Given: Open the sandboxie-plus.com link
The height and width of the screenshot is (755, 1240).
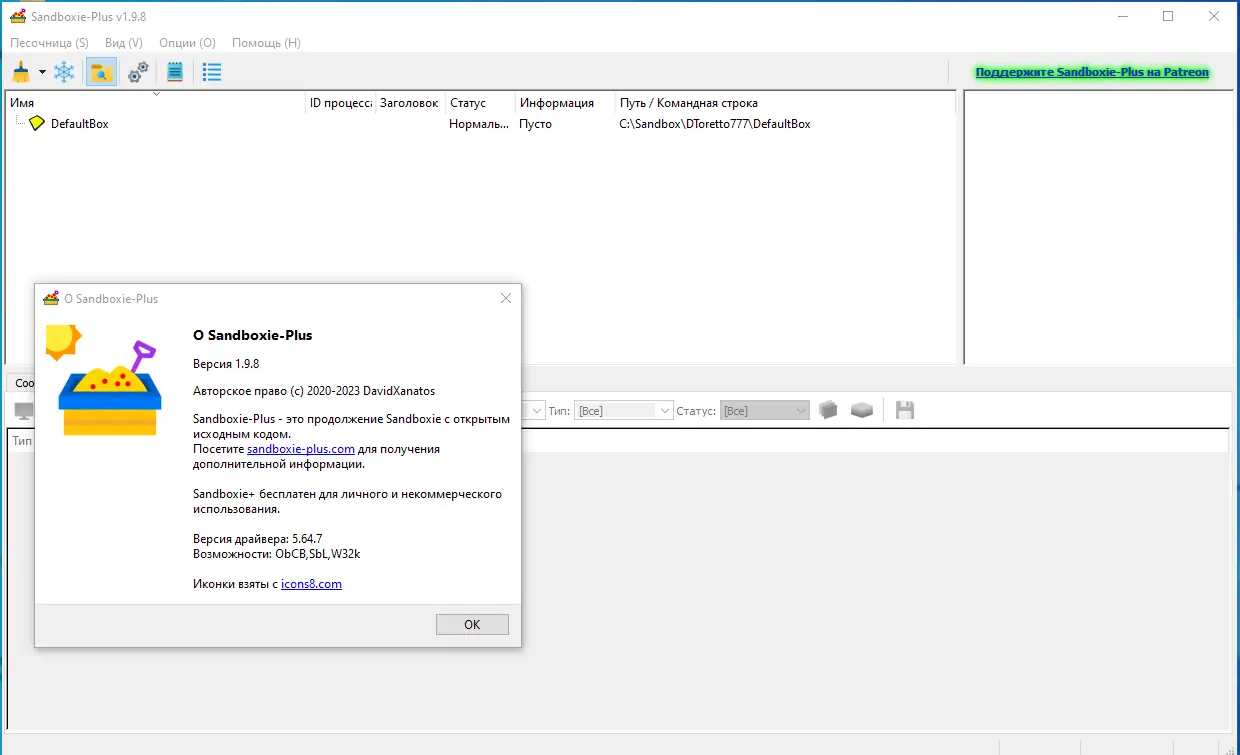Looking at the screenshot, I should tap(301, 450).
